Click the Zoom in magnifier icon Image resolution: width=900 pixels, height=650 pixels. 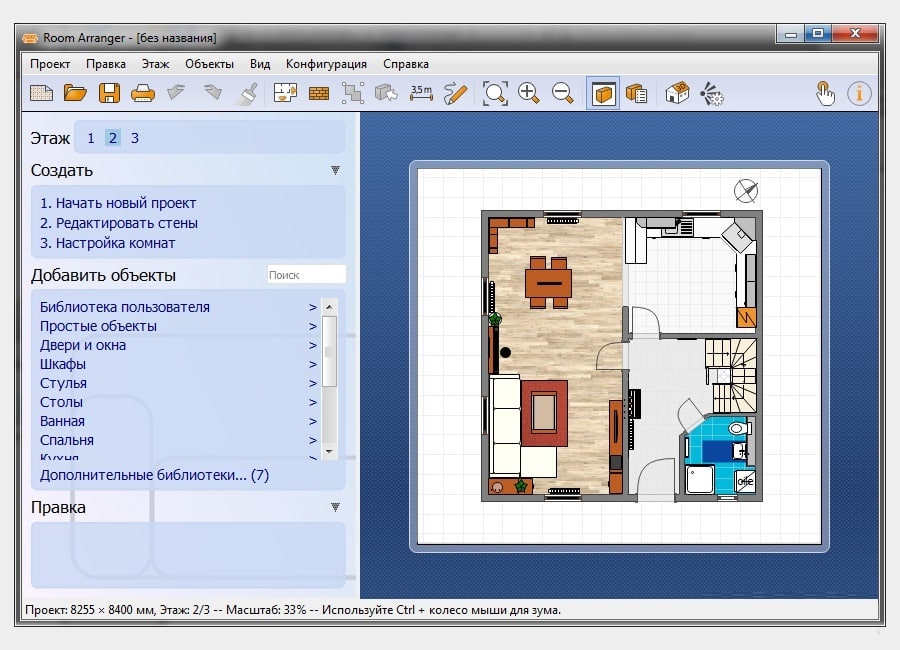528,93
